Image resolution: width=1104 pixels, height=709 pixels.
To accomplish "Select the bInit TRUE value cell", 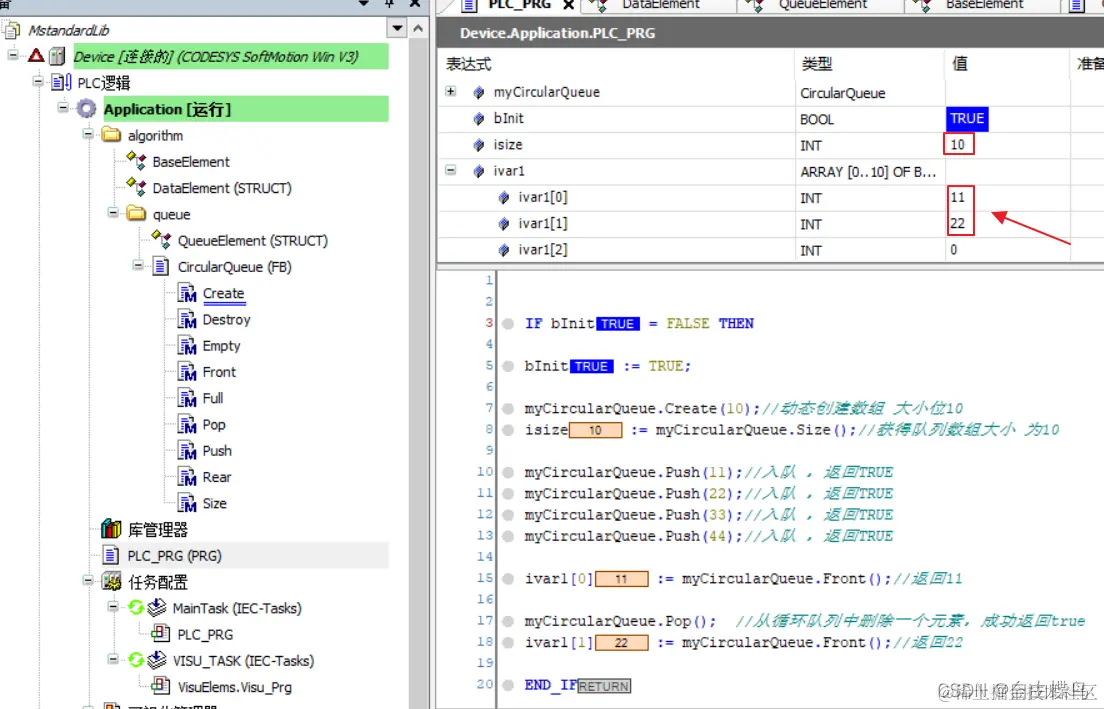I will coord(967,118).
